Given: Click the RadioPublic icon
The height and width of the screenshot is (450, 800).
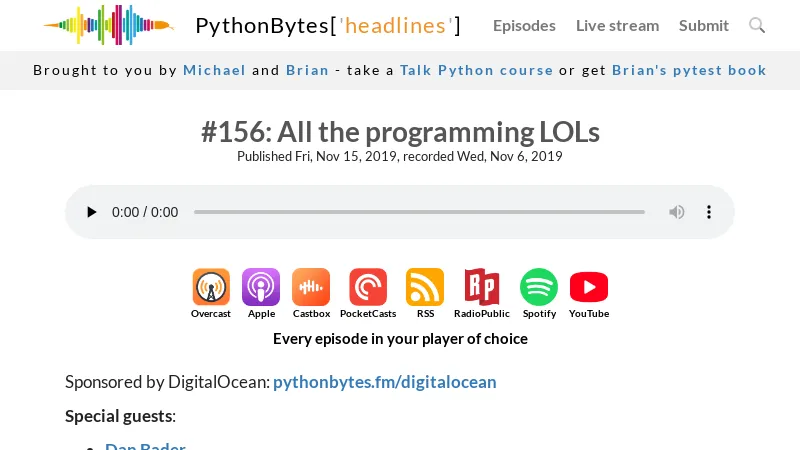Looking at the screenshot, I should pyautogui.click(x=482, y=287).
